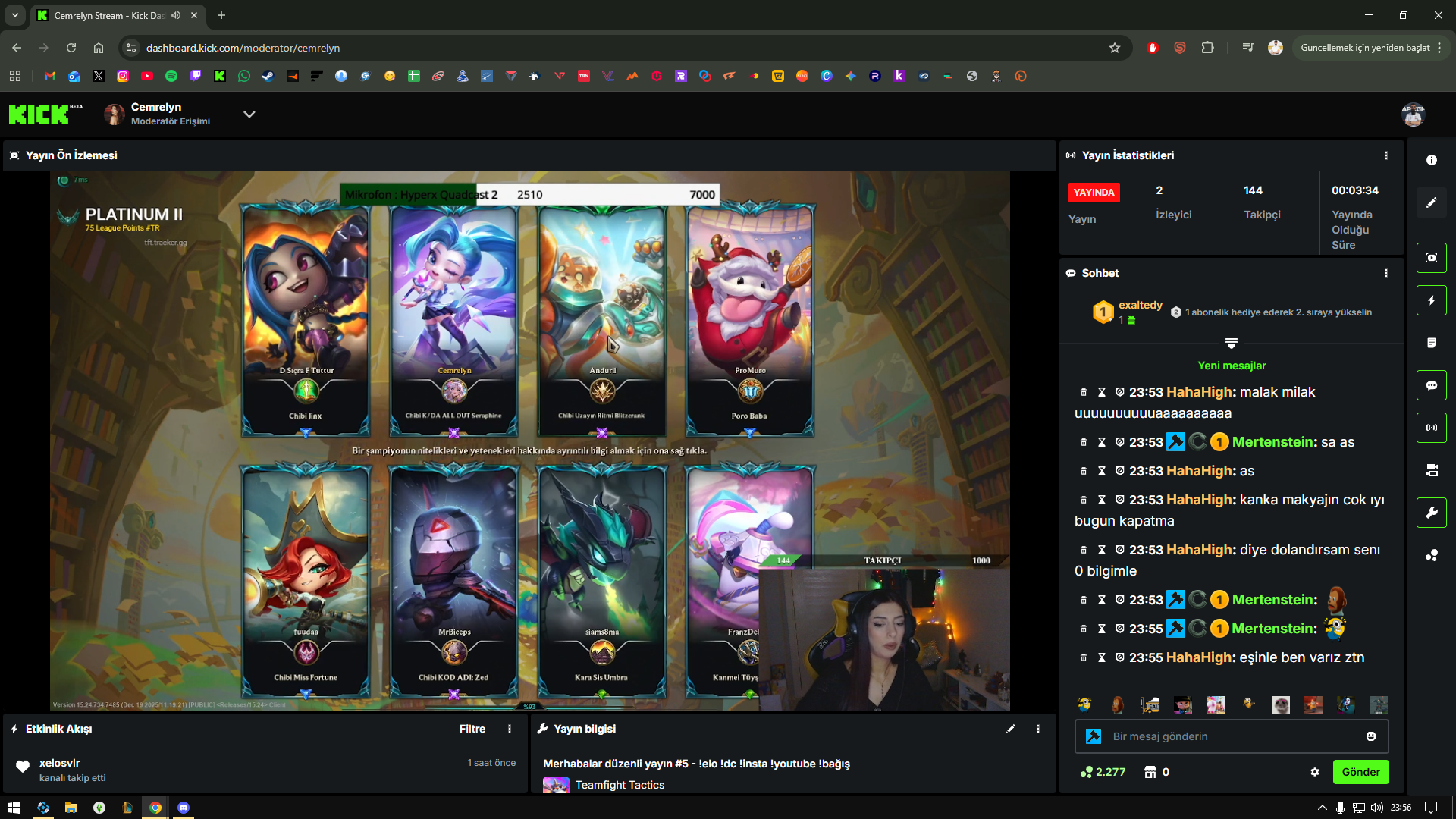
Task: Toggle the stream statistics panel sidebar button
Action: click(1432, 428)
